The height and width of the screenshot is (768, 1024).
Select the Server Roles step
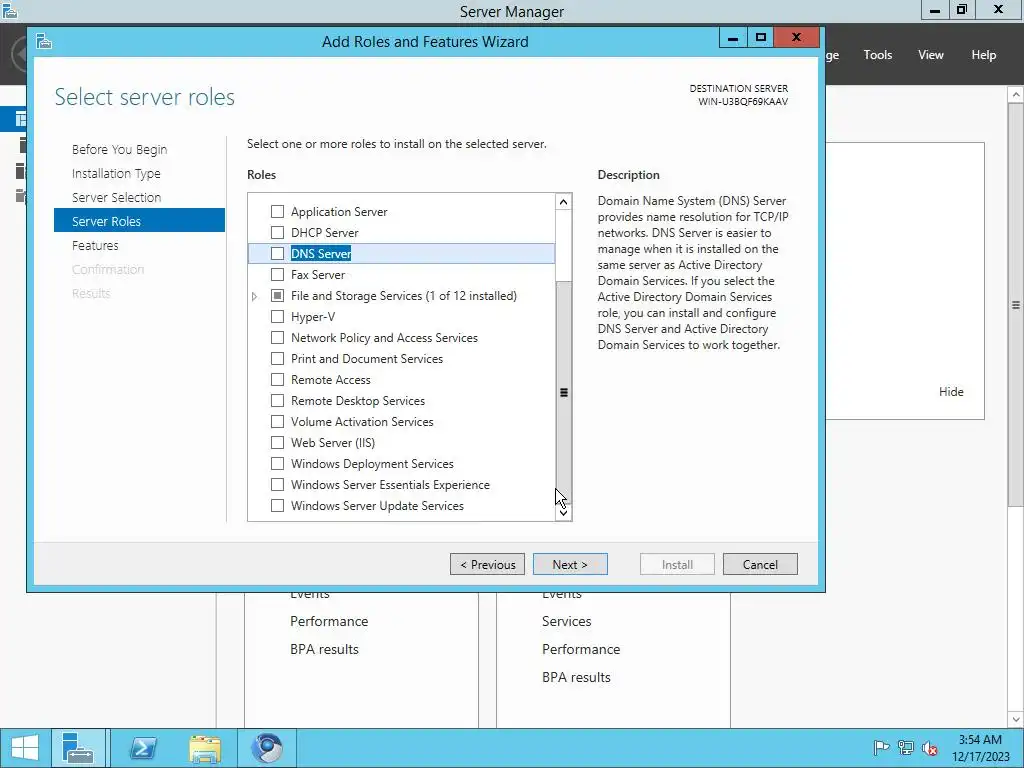(x=139, y=221)
